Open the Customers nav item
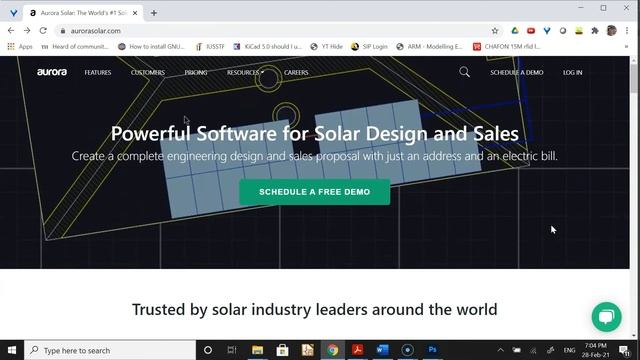640x360 pixels. click(x=148, y=72)
